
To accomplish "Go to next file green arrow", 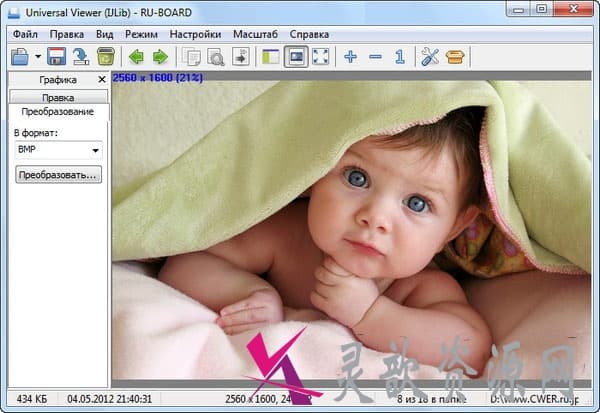I will (160, 57).
